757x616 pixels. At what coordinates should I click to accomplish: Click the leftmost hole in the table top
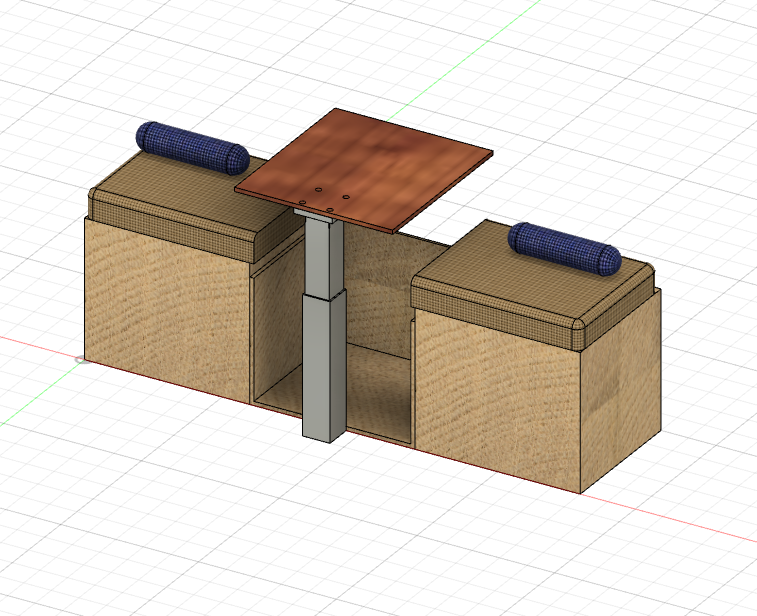[x=301, y=201]
